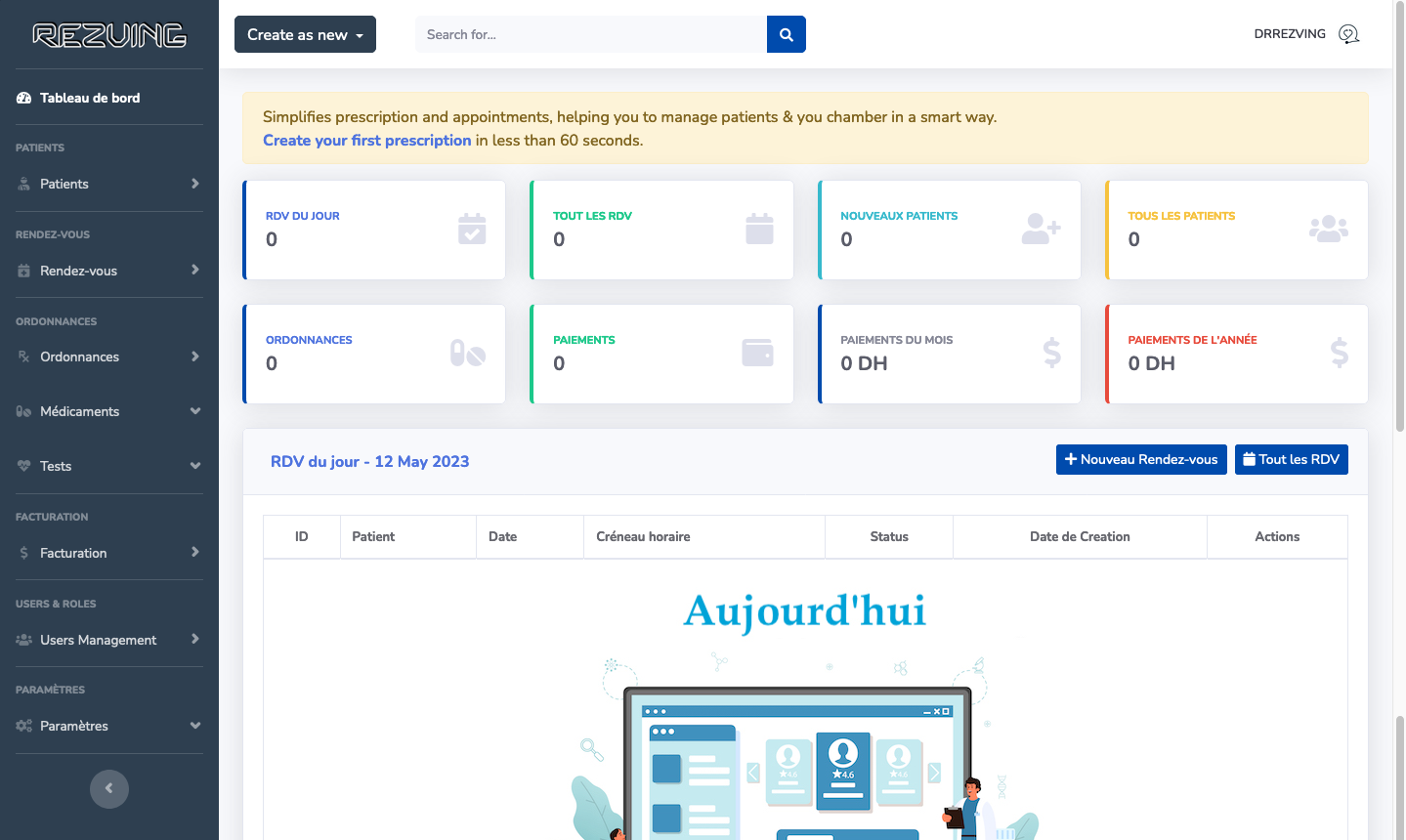This screenshot has width=1406, height=840.
Task: Expand the Tests dropdown chevron
Action: pos(195,466)
